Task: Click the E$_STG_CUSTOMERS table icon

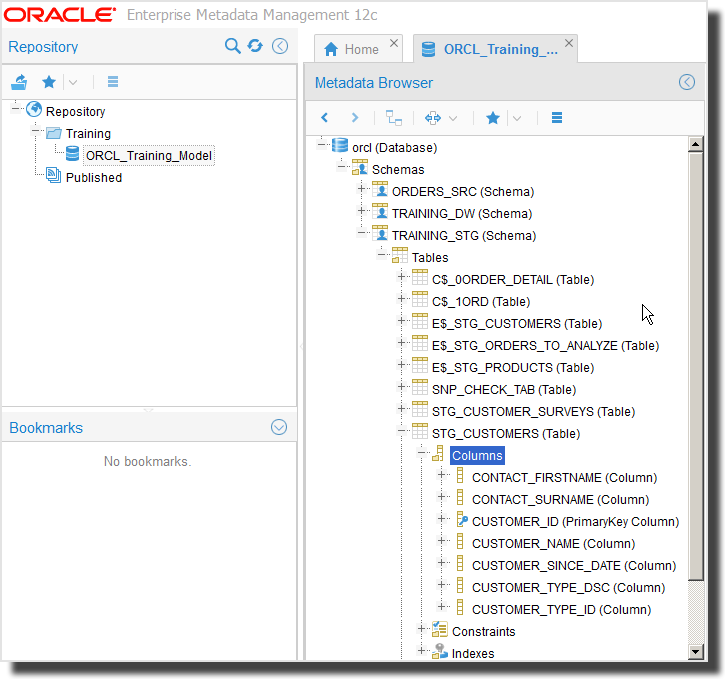Action: 420,321
